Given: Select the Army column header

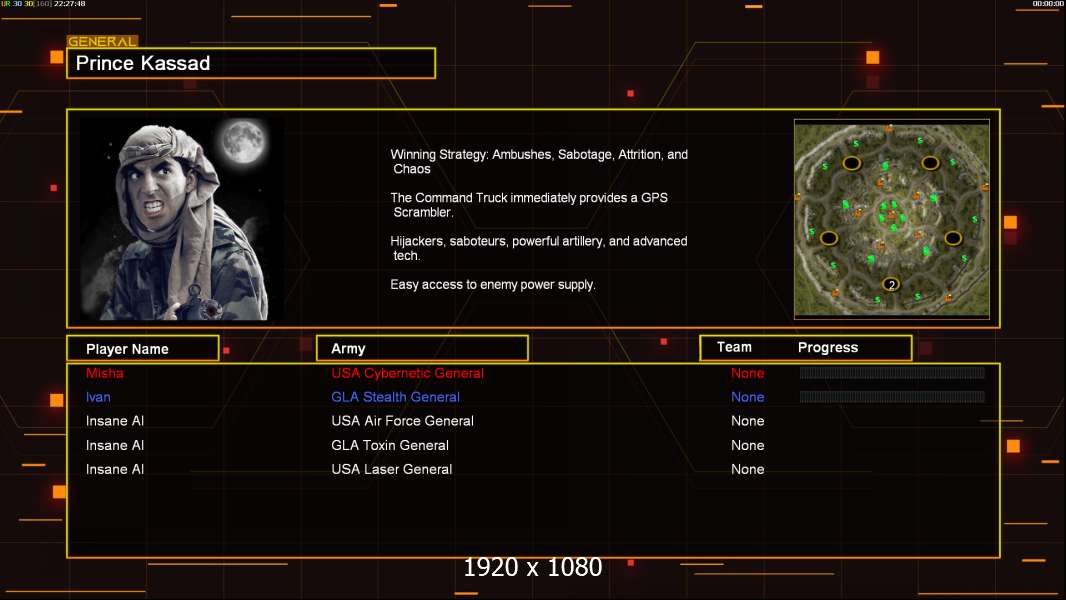Looking at the screenshot, I should (x=422, y=349).
